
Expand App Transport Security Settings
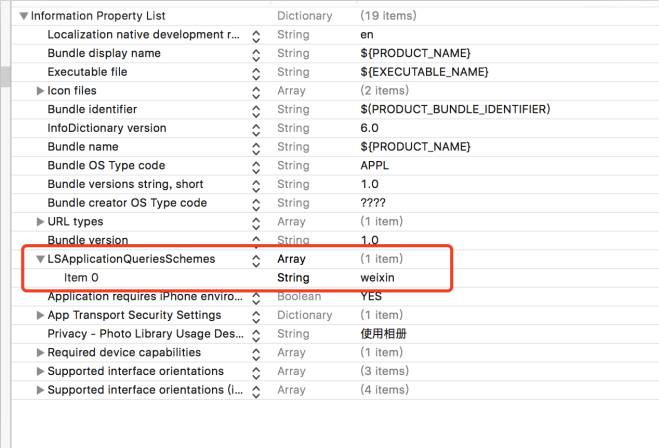40,315
